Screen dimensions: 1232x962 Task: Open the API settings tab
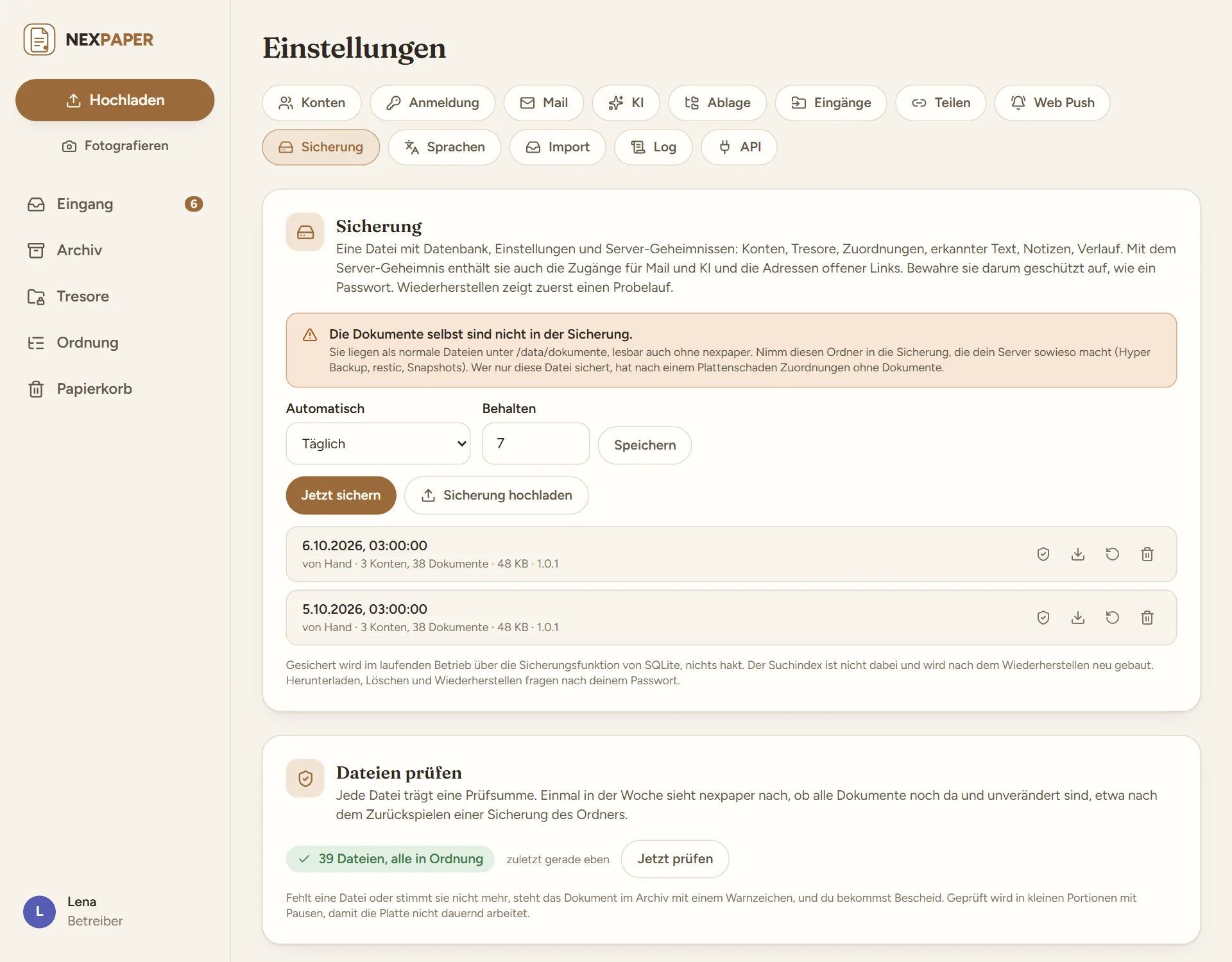[739, 147]
